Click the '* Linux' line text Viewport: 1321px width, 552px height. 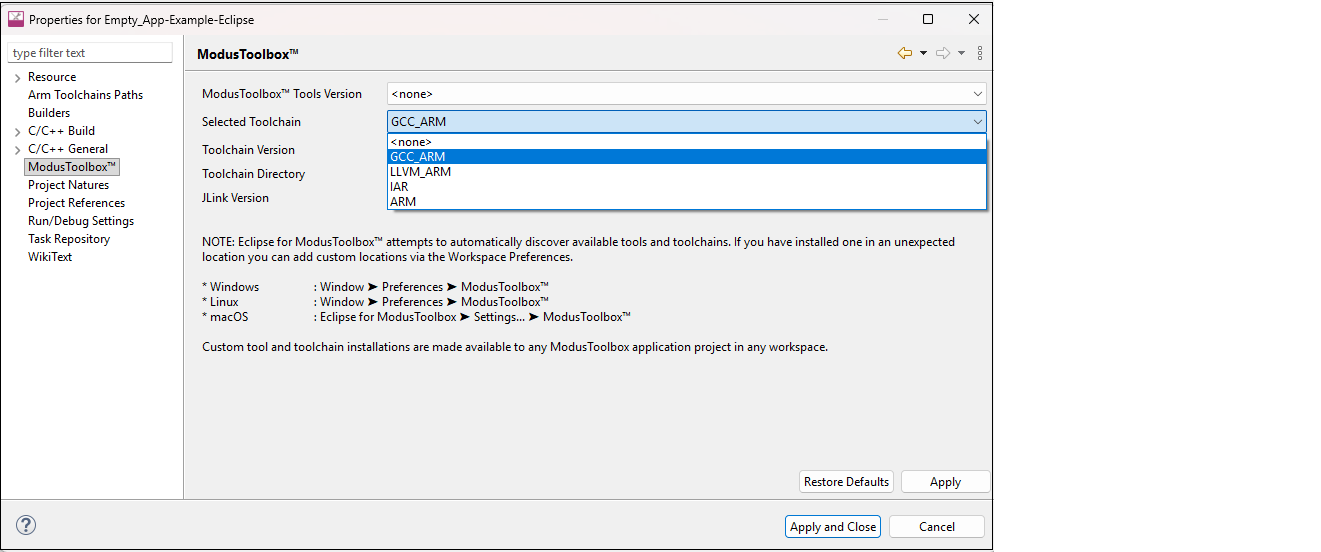[x=375, y=302]
